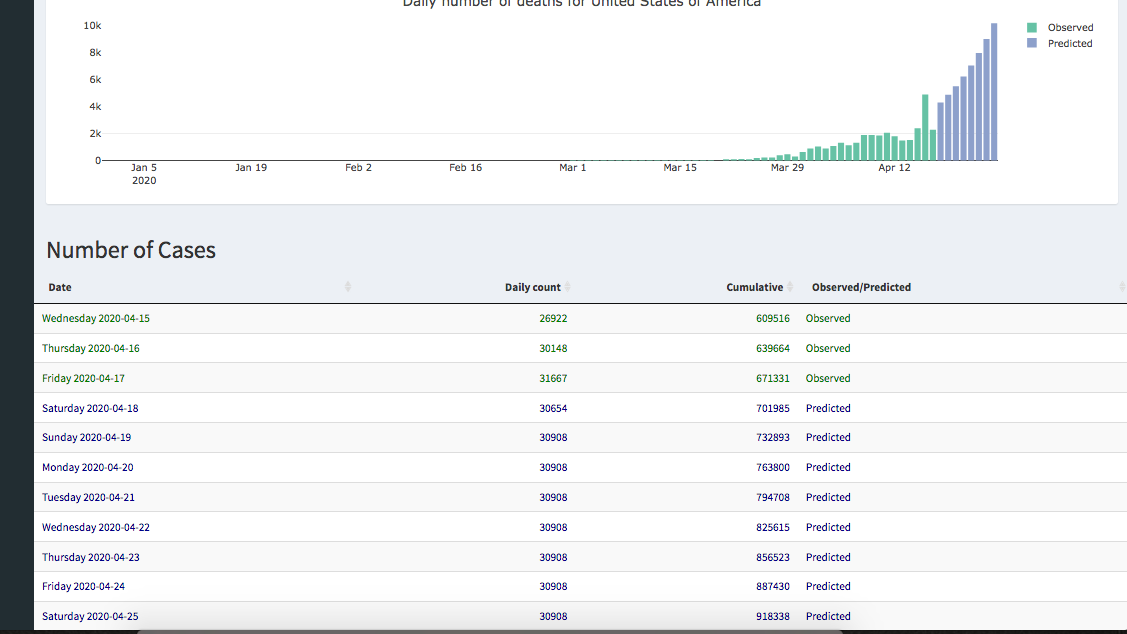This screenshot has width=1127, height=634.
Task: Click the tall green observed spike bar
Action: click(x=925, y=128)
